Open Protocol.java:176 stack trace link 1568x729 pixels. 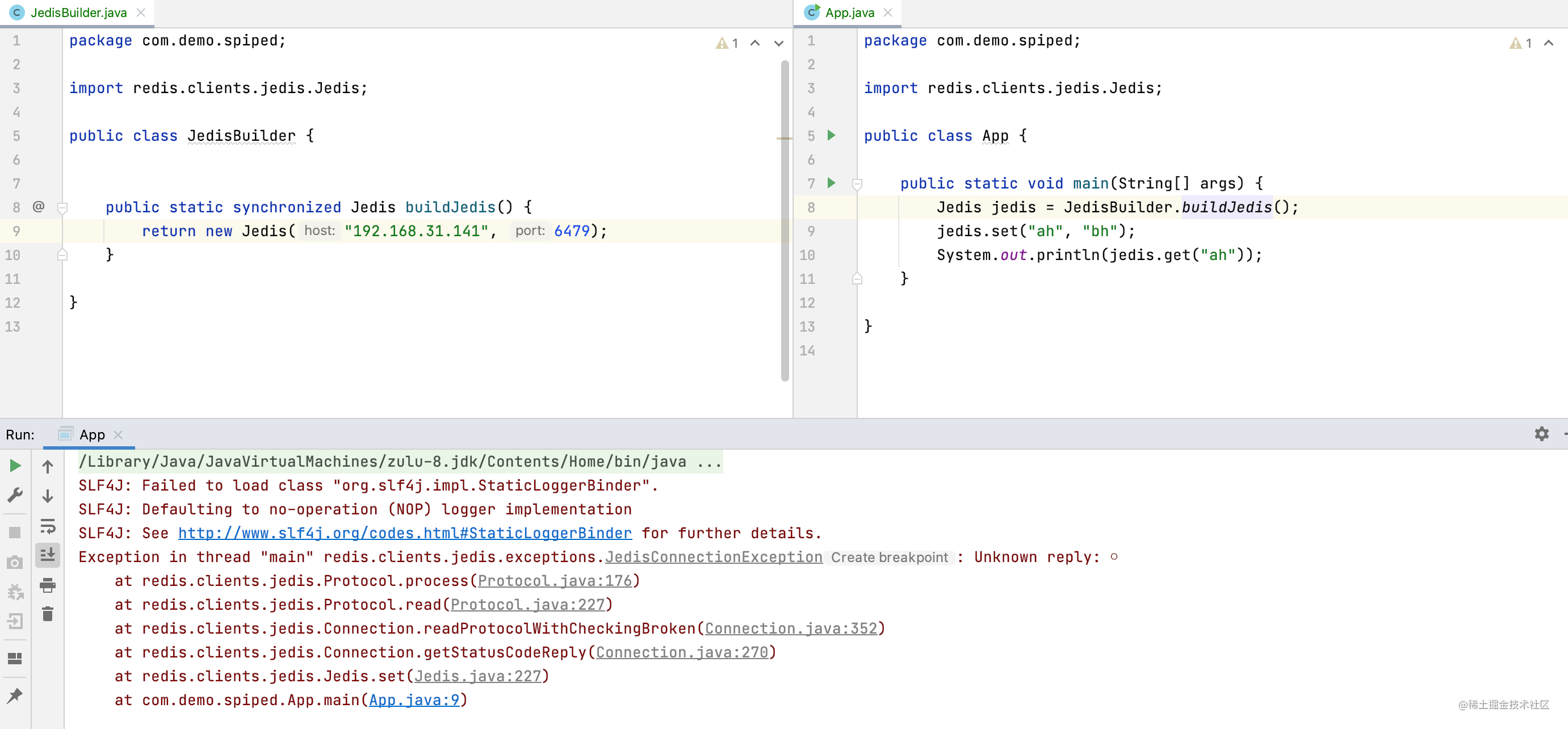[x=555, y=581]
